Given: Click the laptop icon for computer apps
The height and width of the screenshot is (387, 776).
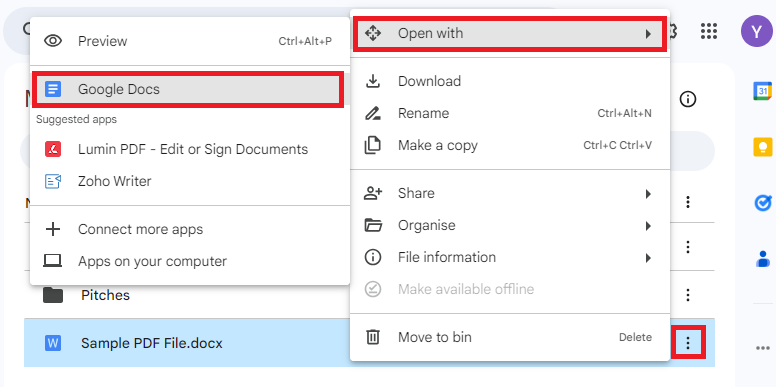Looking at the screenshot, I should 52,261.
